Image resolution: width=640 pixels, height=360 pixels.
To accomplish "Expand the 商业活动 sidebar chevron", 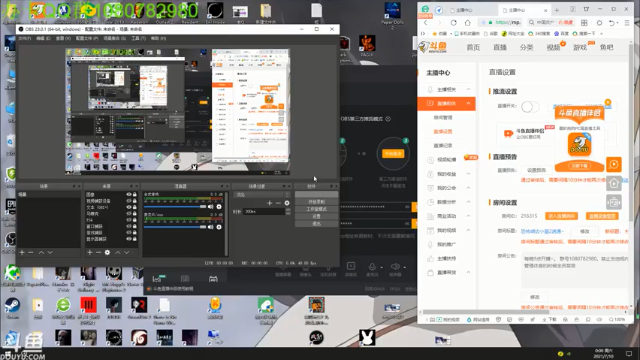I will (468, 216).
